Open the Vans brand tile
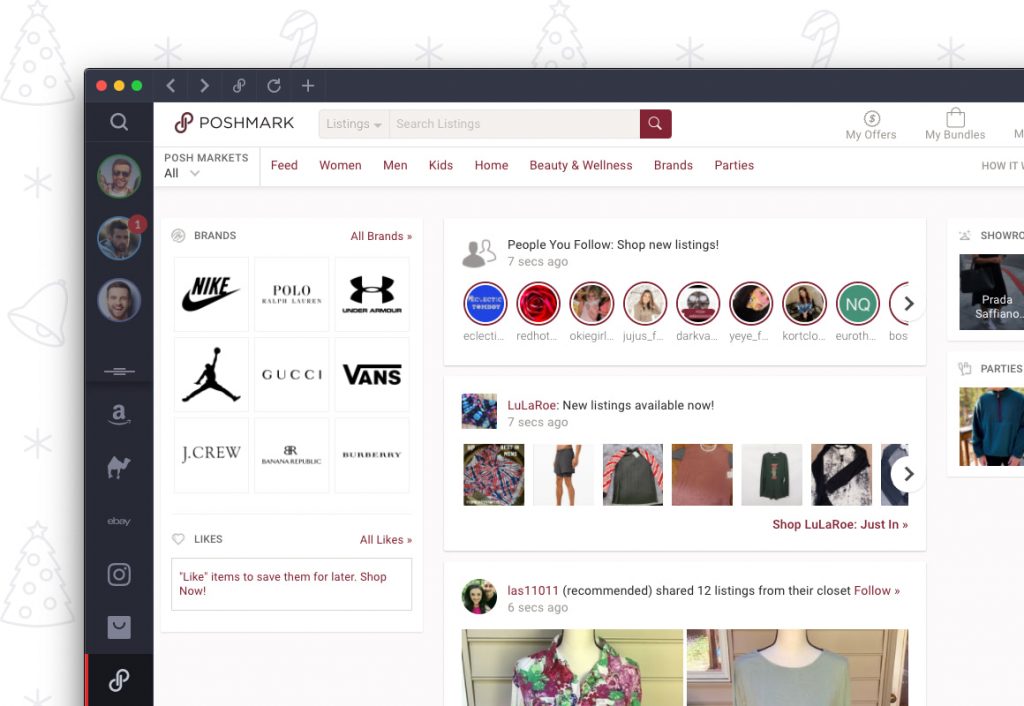1024x706 pixels. pyautogui.click(x=372, y=374)
